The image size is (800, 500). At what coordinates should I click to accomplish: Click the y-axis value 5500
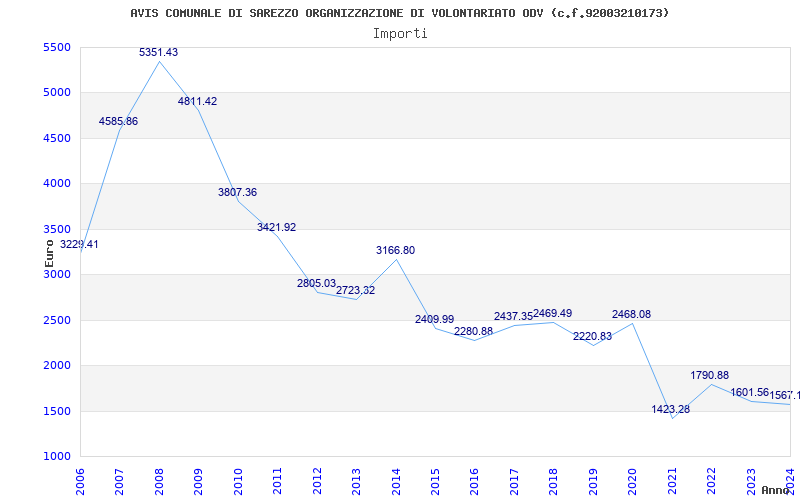(x=57, y=47)
